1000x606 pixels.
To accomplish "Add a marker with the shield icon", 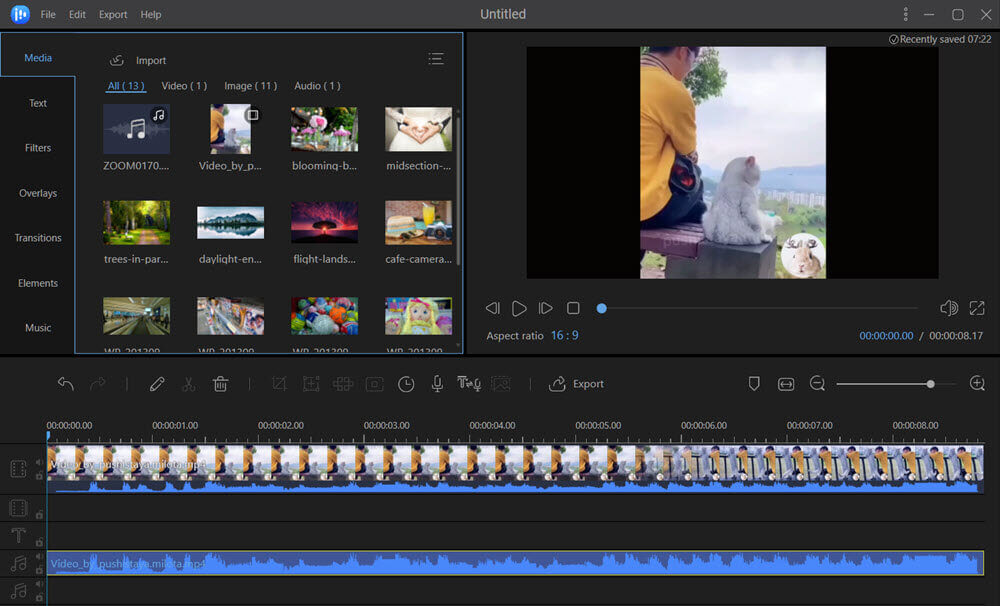I will pyautogui.click(x=755, y=384).
